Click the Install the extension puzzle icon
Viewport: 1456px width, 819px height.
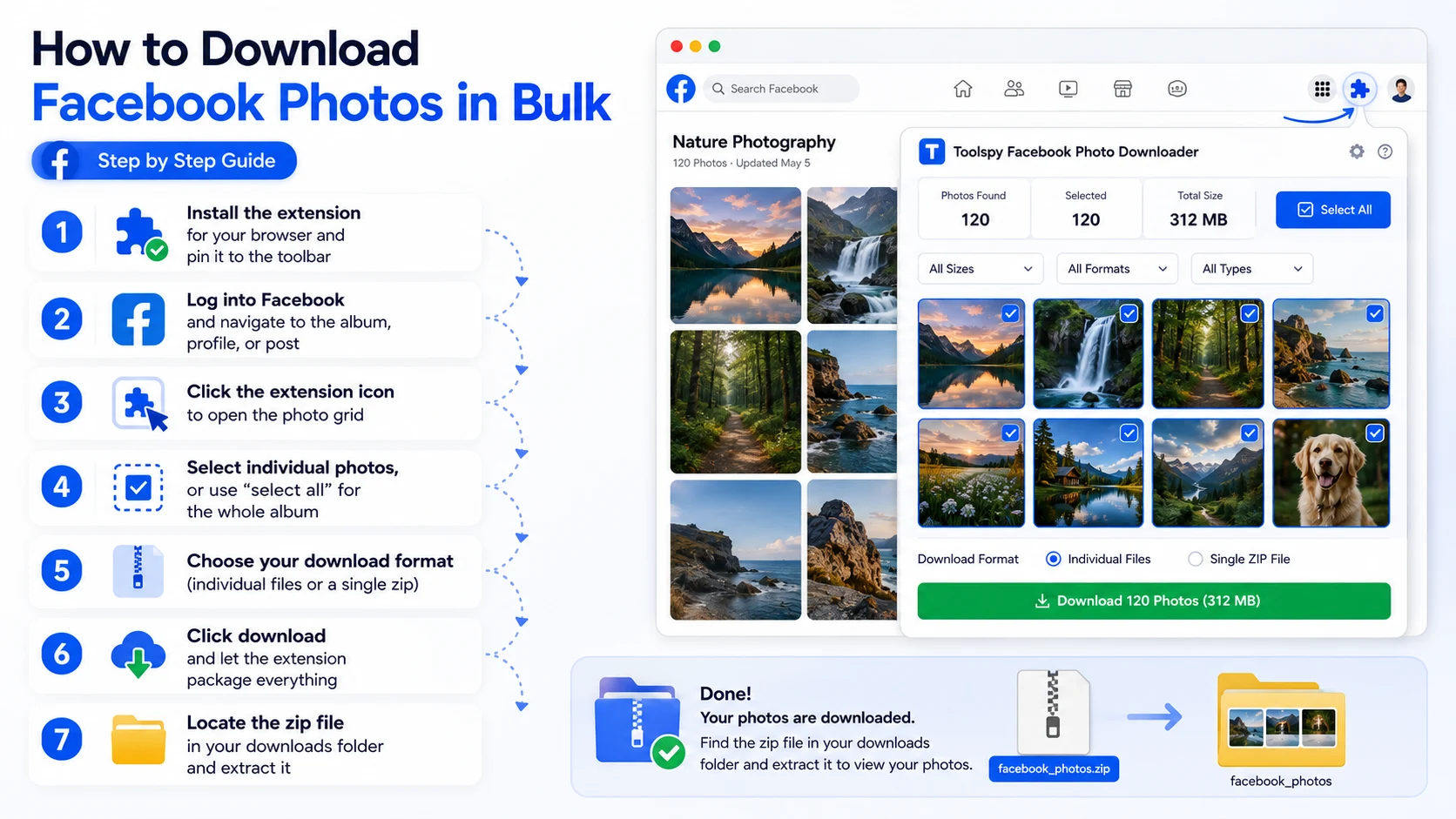click(x=140, y=233)
